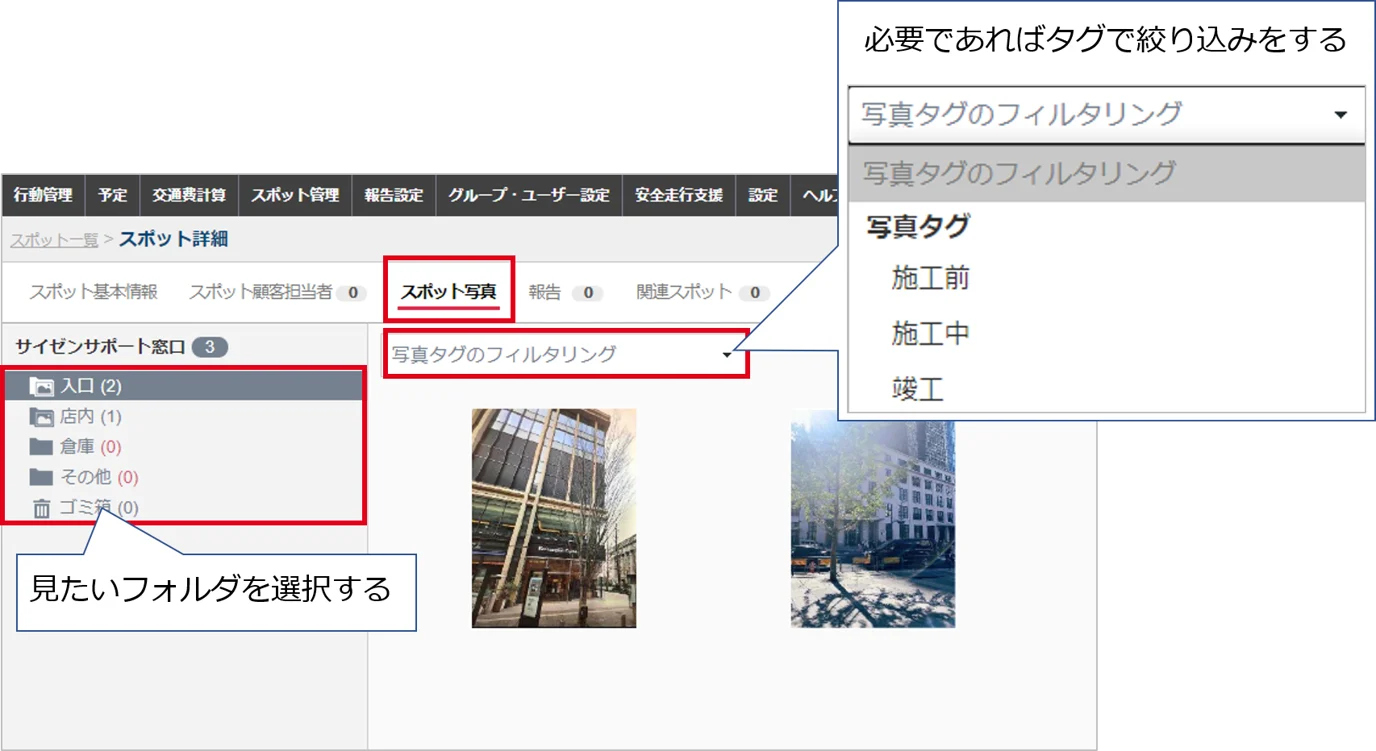Click the スポット詳細 breadcrumb text
Viewport: 1376px width, 751px height.
click(x=174, y=240)
